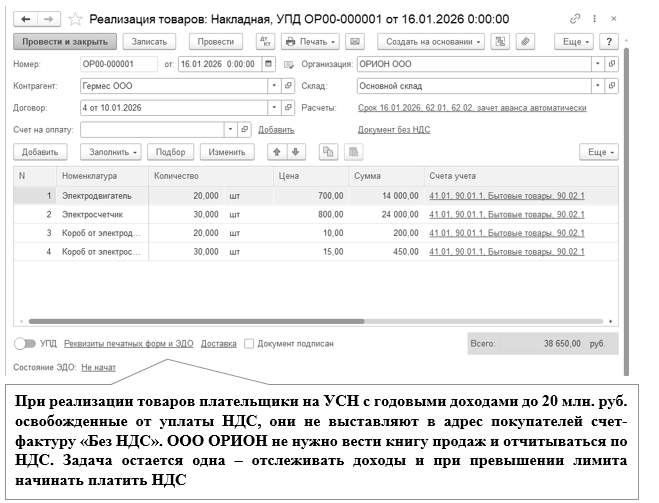Select sum cell 450,00
The height and width of the screenshot is (503, 659).
pyautogui.click(x=386, y=251)
